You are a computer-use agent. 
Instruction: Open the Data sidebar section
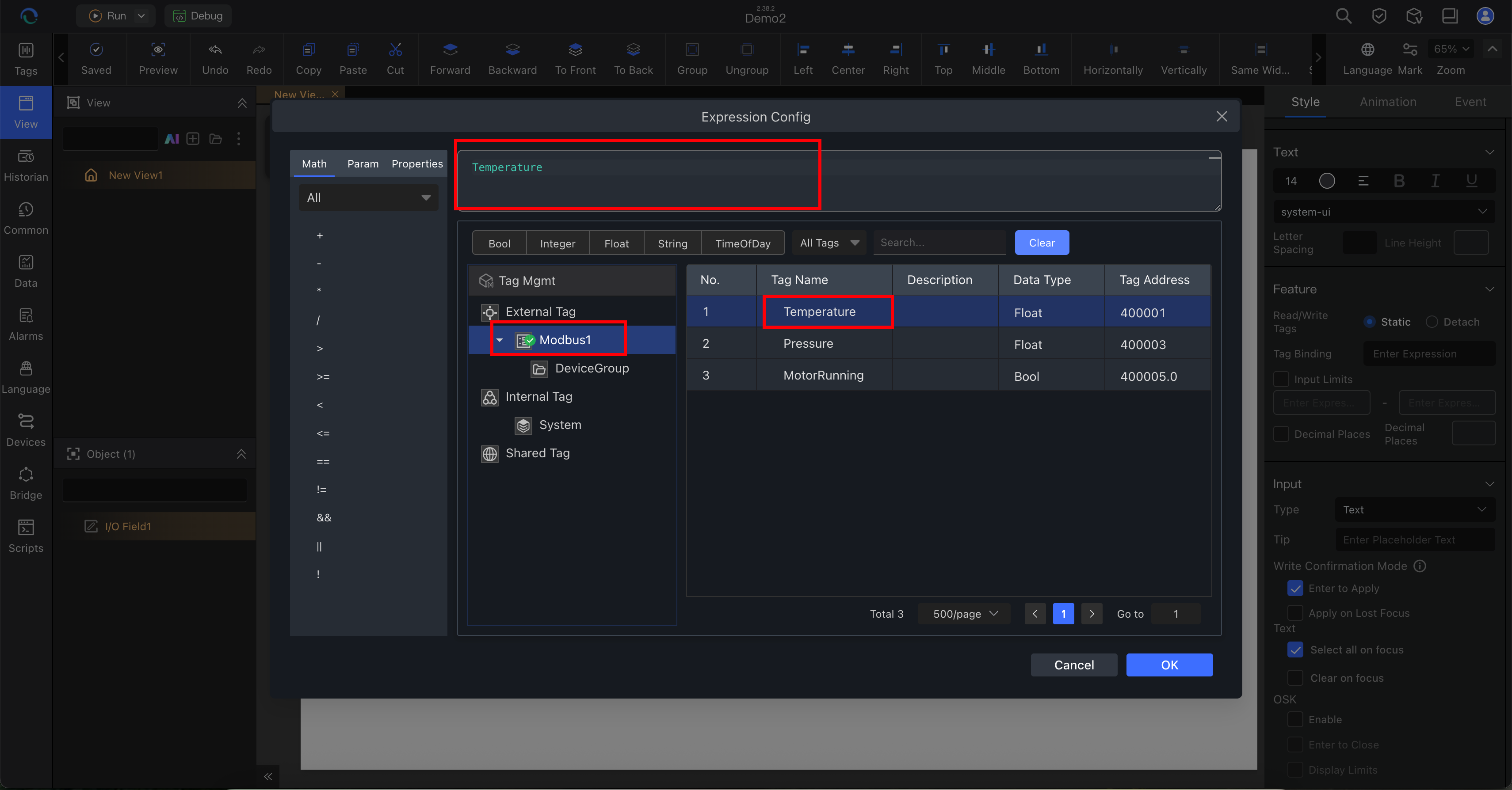coord(26,271)
